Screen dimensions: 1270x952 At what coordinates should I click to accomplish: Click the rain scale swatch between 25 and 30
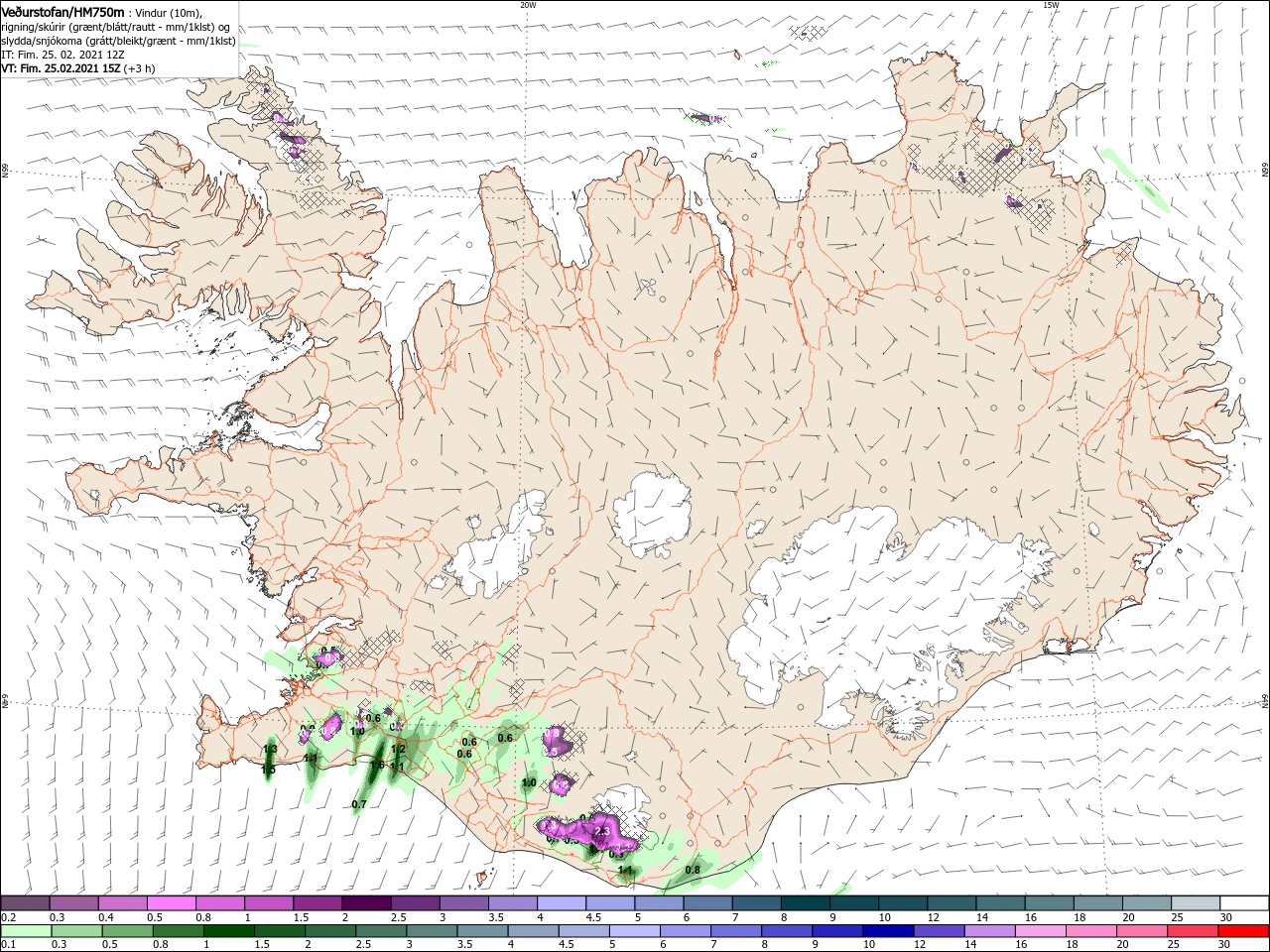pos(1191,931)
